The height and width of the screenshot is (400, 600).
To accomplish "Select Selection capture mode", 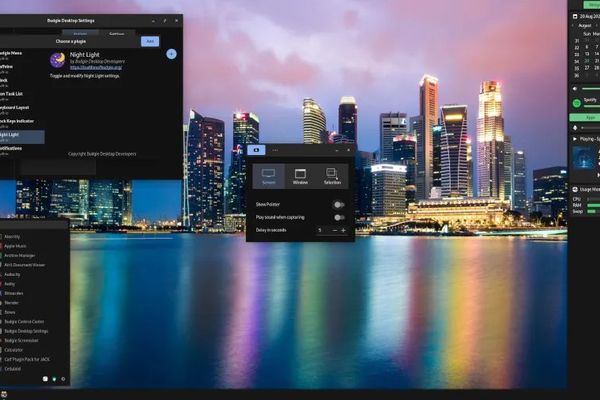I will (x=332, y=176).
